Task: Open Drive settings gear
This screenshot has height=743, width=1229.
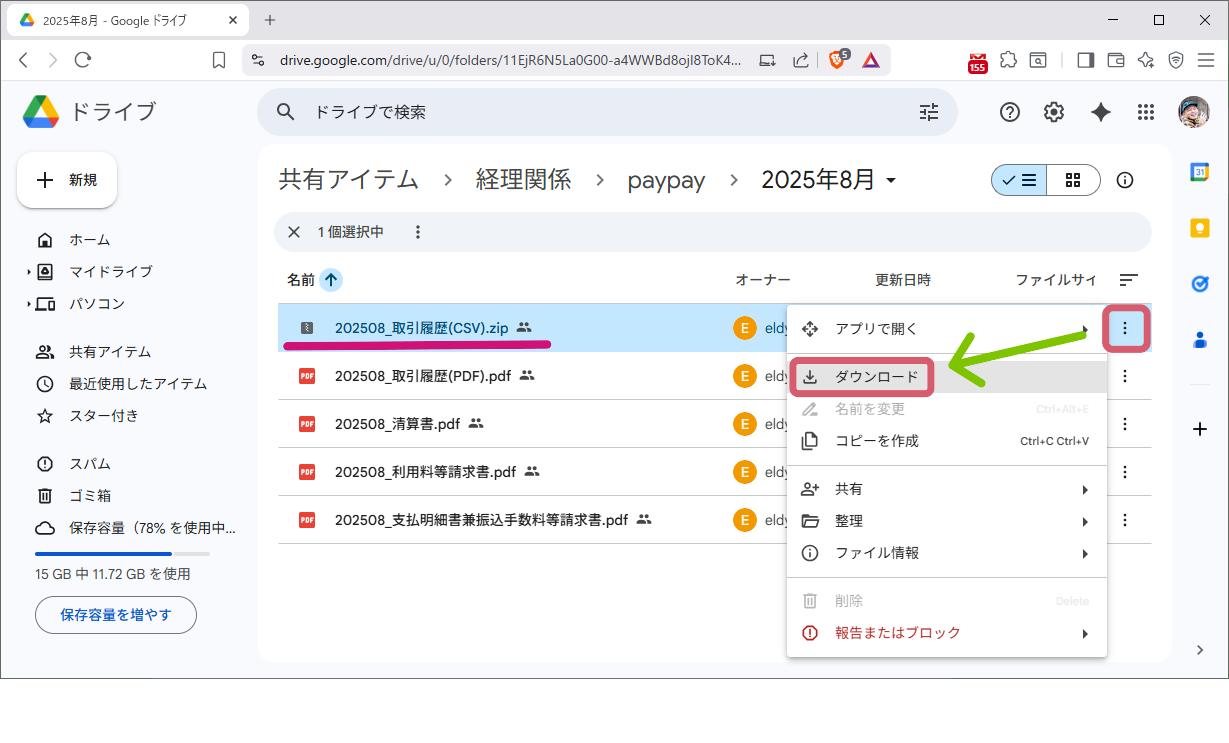Action: pyautogui.click(x=1053, y=112)
